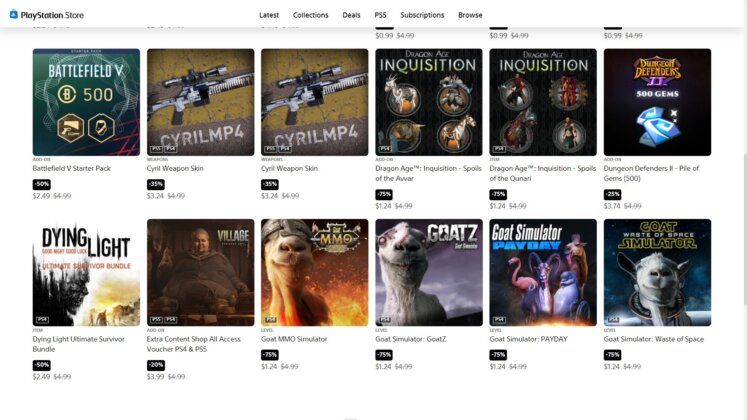
Task: Go to the Deals section
Action: click(351, 15)
